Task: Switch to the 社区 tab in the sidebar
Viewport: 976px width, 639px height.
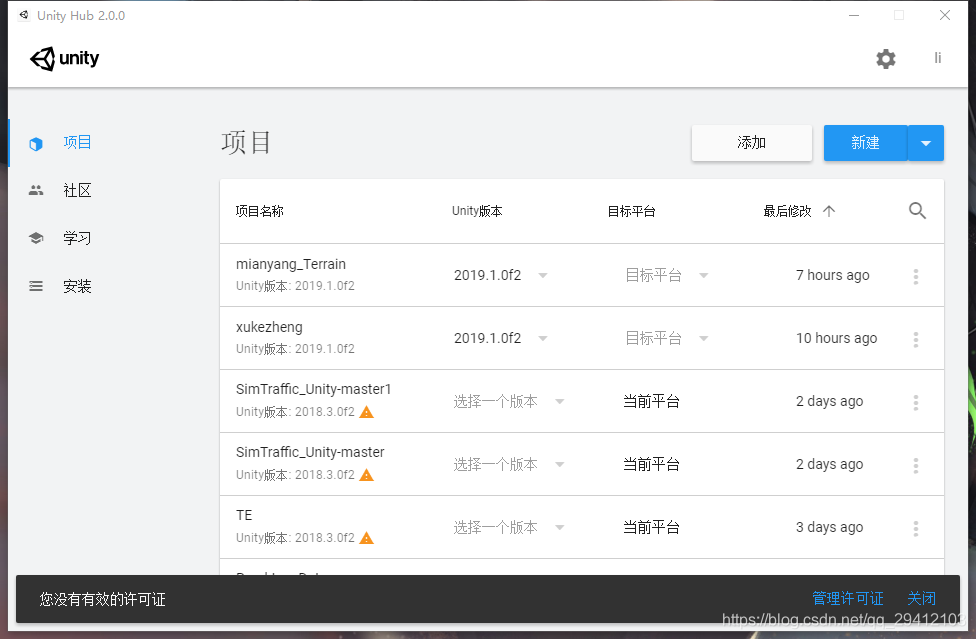Action: (x=77, y=190)
